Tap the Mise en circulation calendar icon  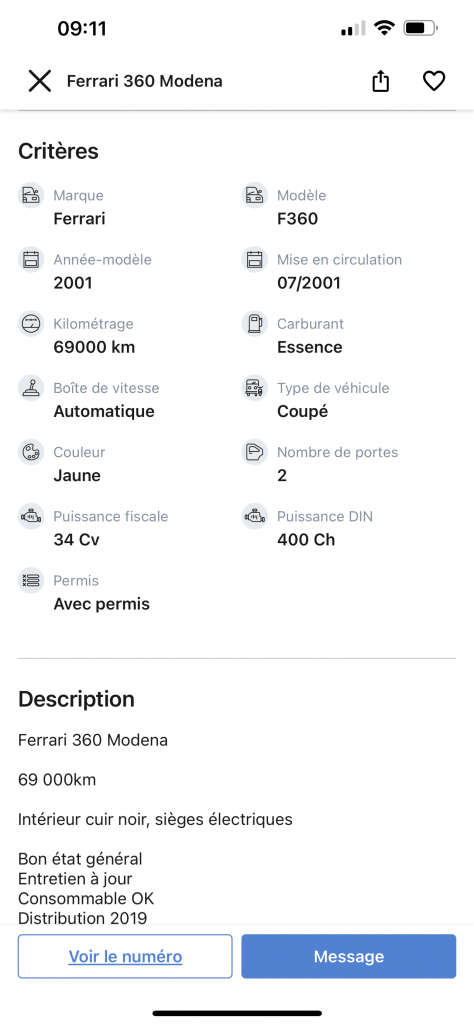255,260
